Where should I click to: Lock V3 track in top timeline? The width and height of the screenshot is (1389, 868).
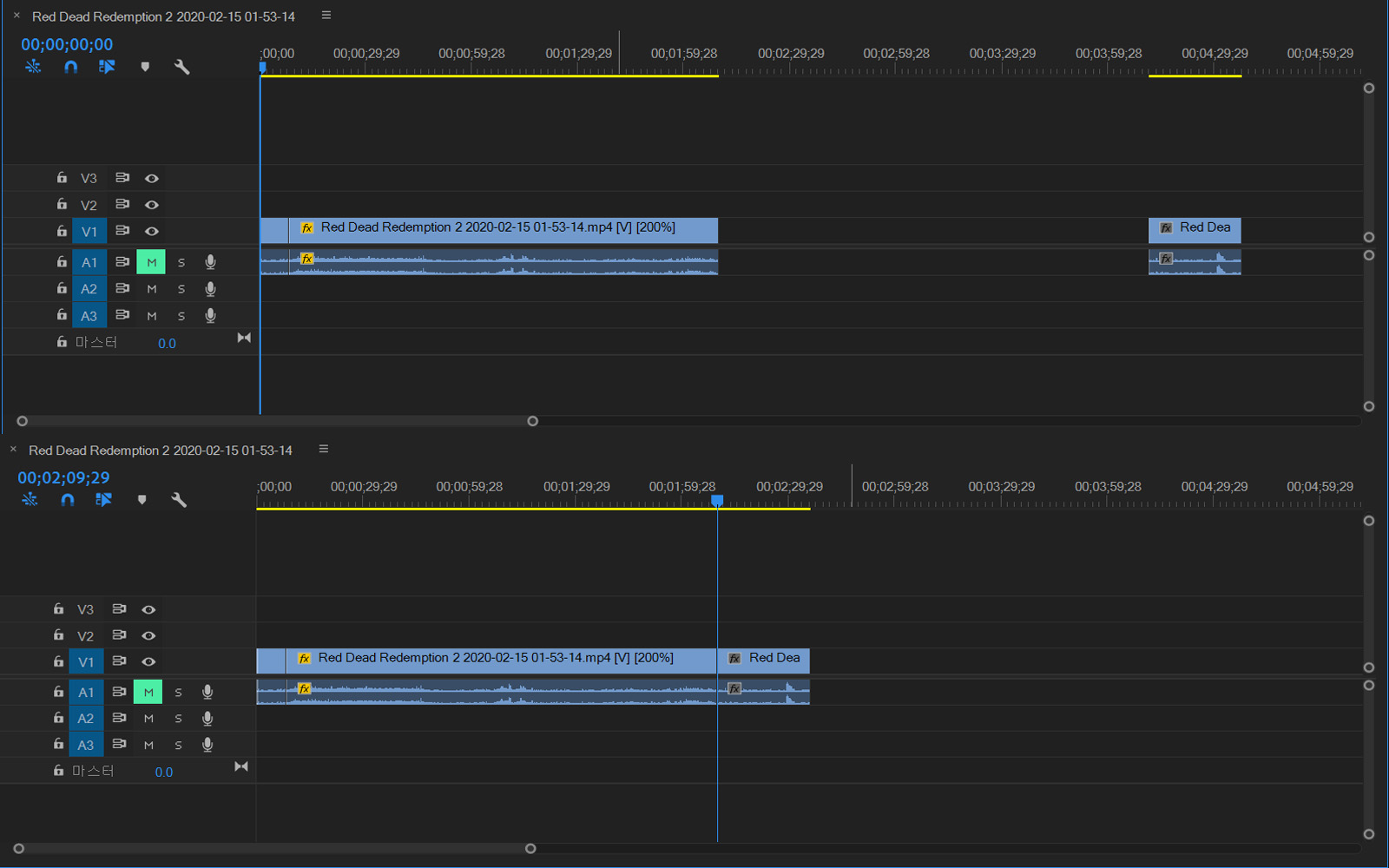(x=62, y=178)
